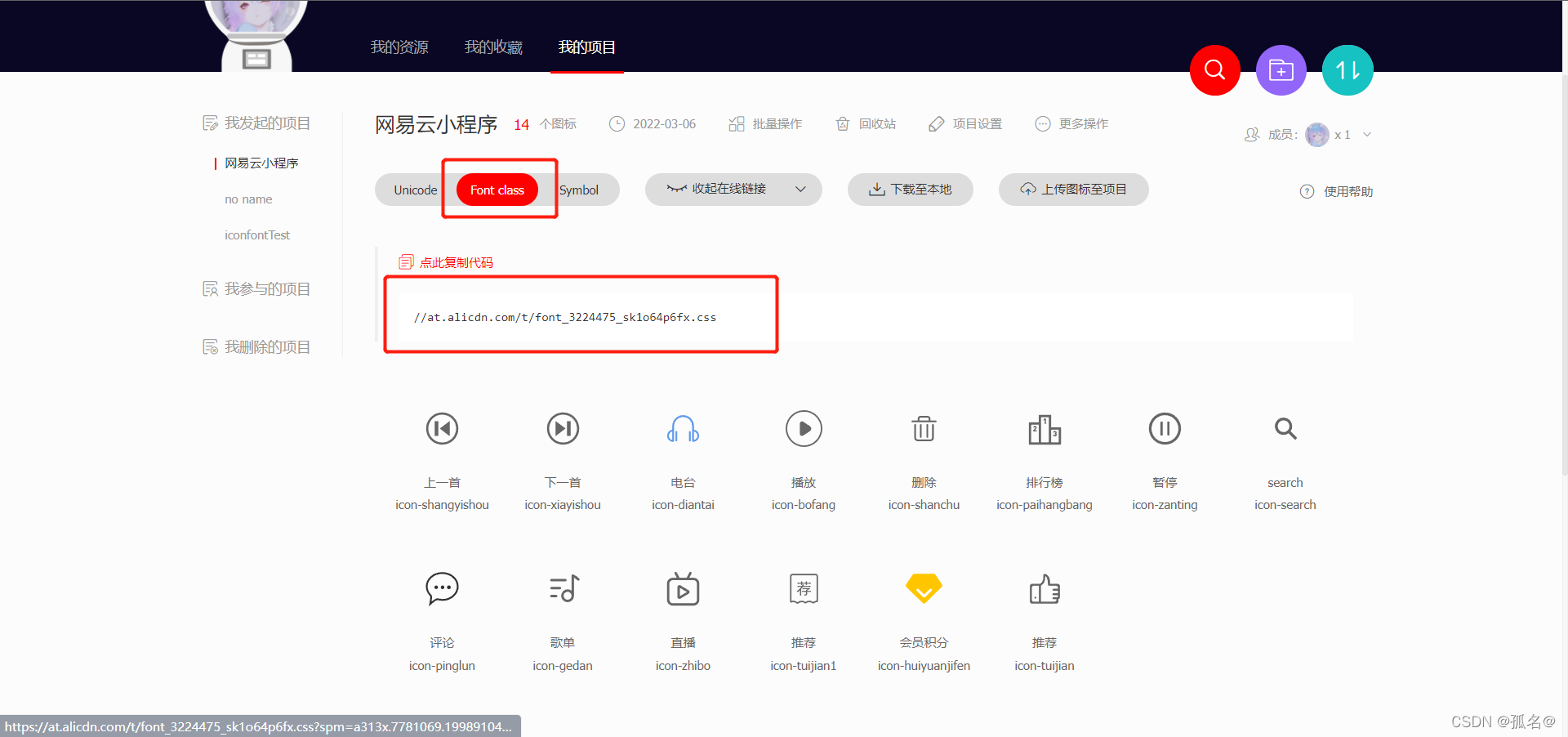
Task: Click the 上一首 icon name label
Action: coord(442,483)
